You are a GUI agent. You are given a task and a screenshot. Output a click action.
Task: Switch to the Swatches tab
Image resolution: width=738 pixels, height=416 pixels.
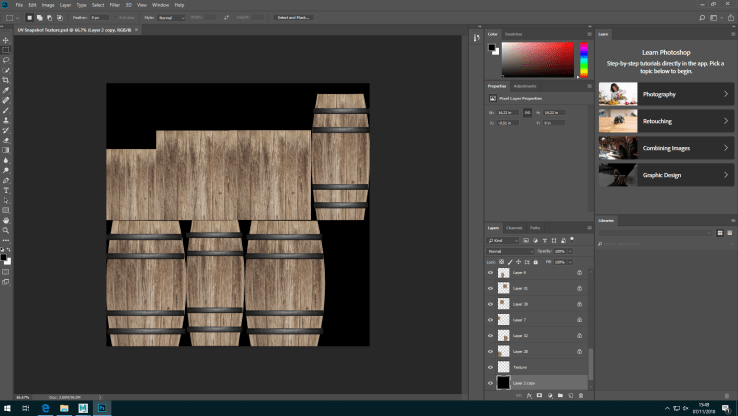click(513, 34)
